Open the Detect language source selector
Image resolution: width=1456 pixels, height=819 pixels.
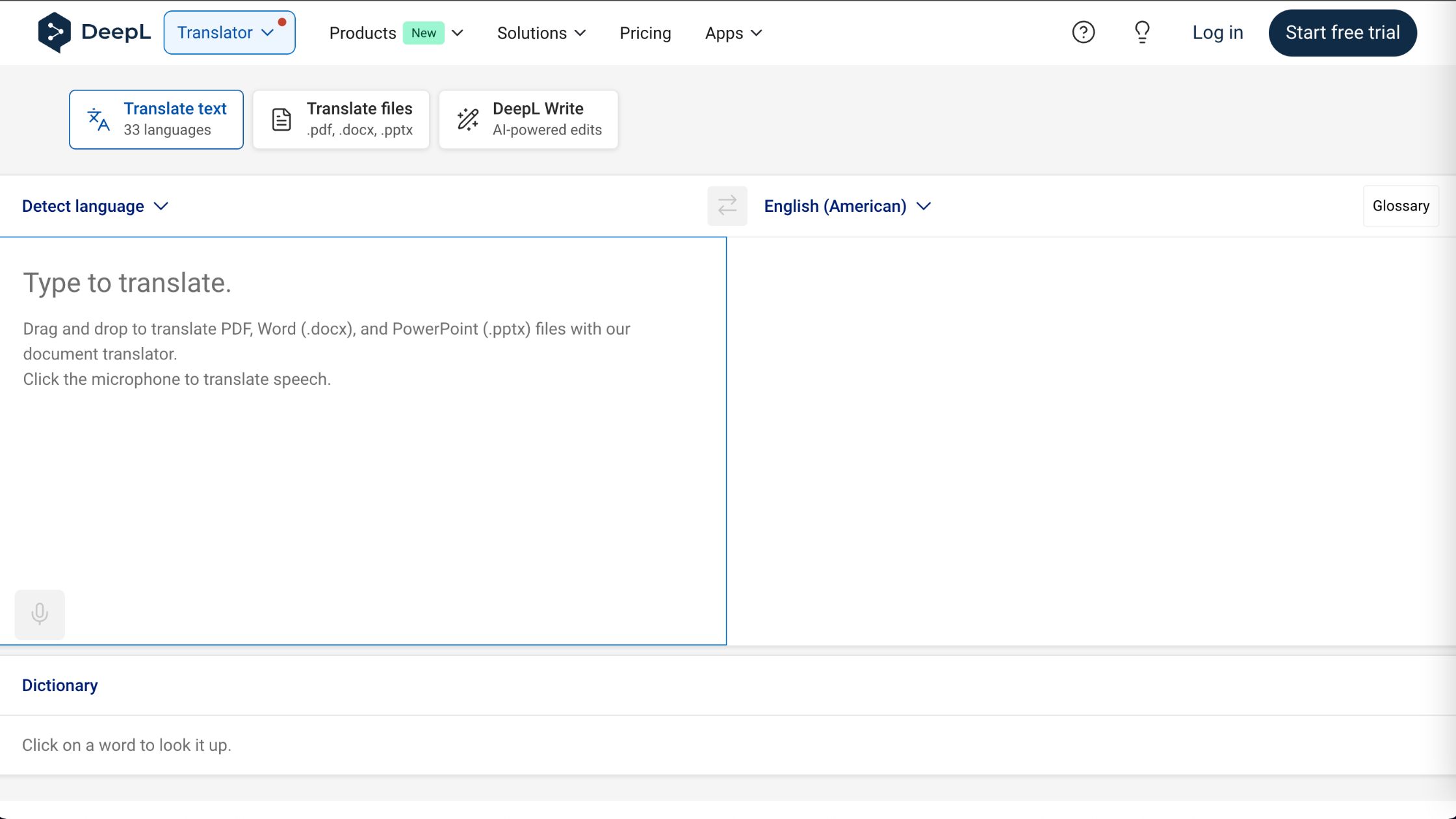coord(95,206)
